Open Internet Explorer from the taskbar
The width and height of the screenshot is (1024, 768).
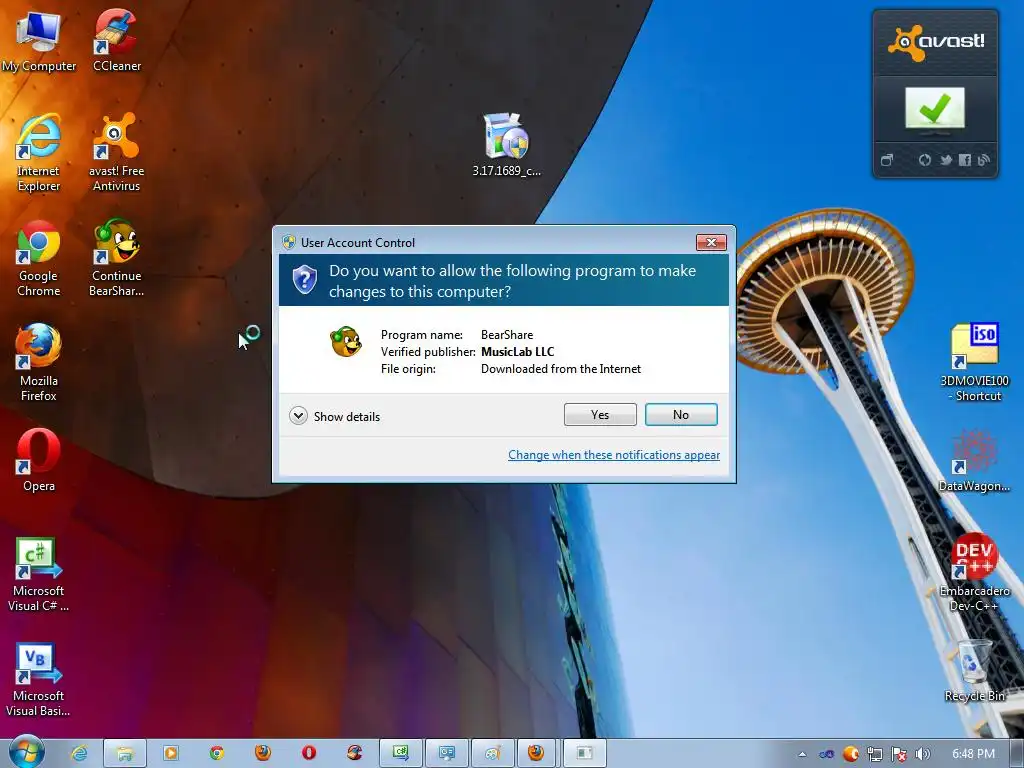(x=79, y=753)
